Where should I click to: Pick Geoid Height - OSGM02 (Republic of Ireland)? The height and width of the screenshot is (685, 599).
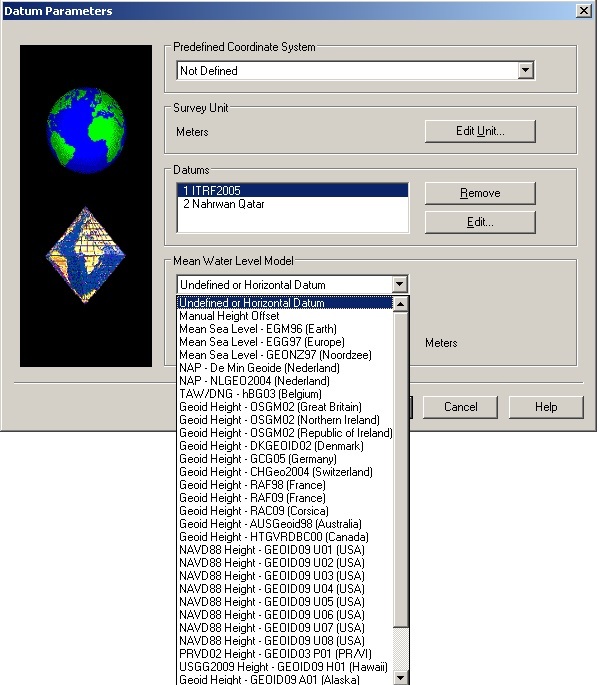285,433
